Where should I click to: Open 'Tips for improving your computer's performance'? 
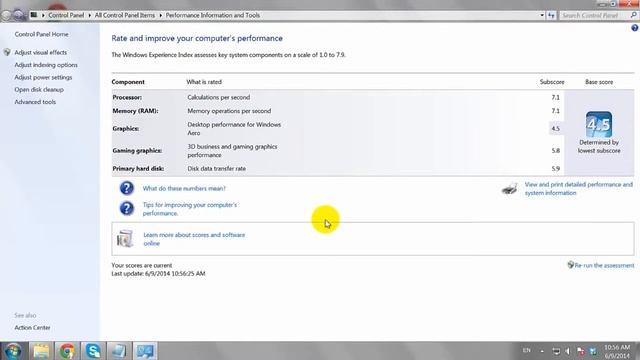(190, 209)
